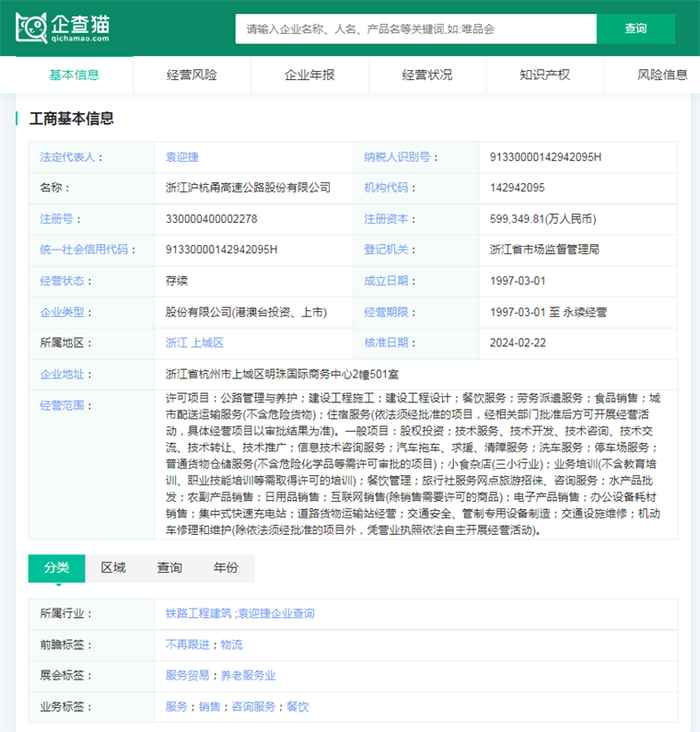
Task: Select the 年份 sub-tab
Action: click(x=226, y=568)
